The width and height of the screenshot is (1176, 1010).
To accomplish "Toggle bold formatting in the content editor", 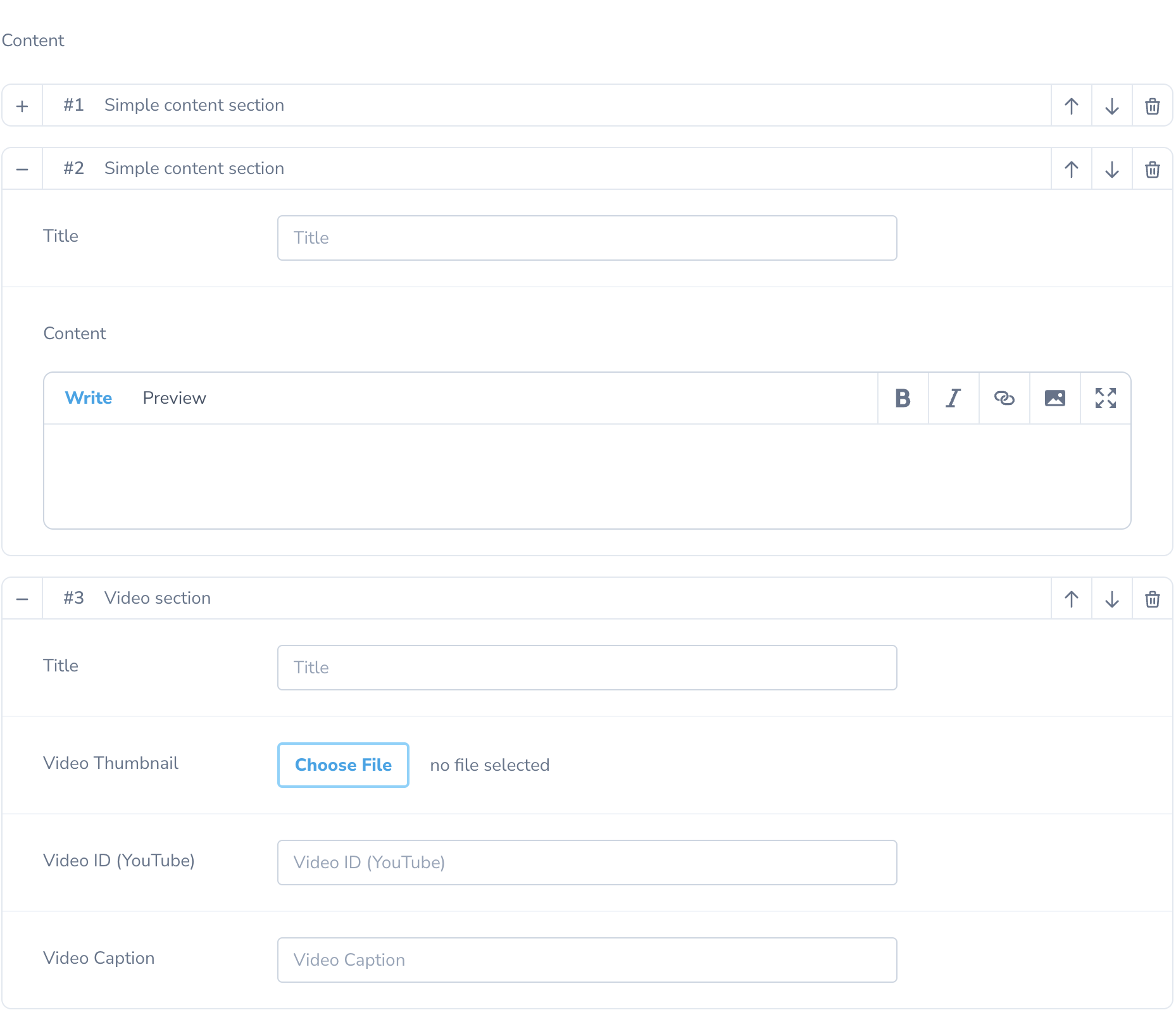I will pyautogui.click(x=903, y=398).
